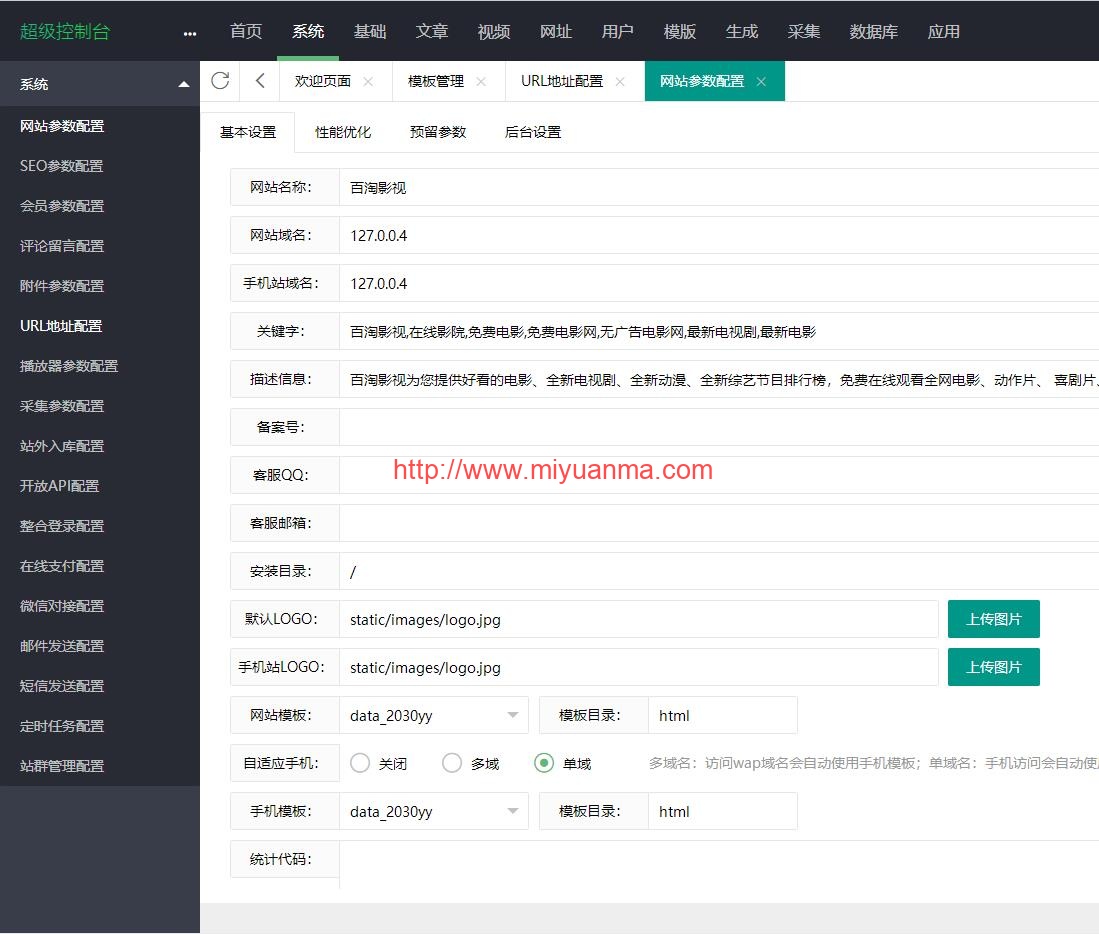Click the 网站域名 input field
This screenshot has width=1099, height=934.
point(719,235)
